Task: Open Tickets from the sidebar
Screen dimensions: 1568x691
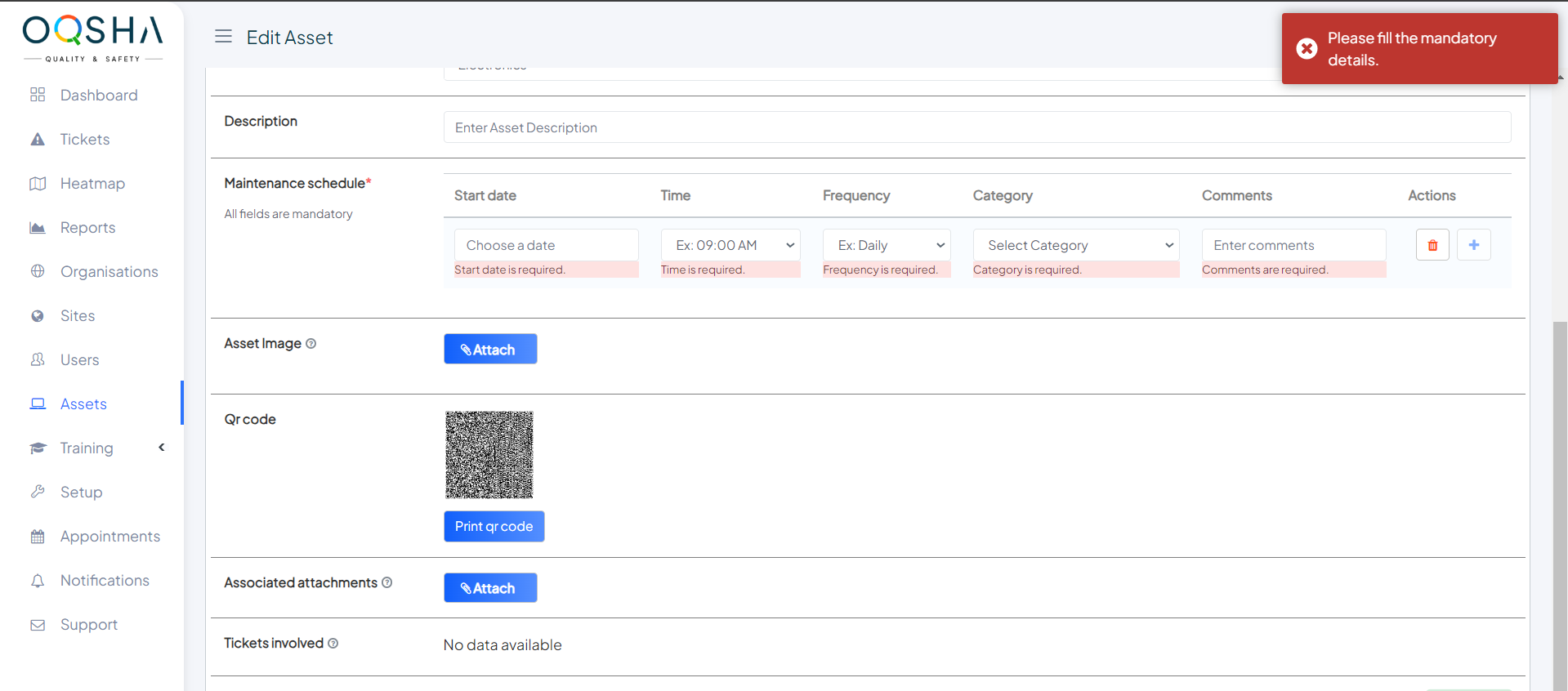Action: click(x=84, y=140)
